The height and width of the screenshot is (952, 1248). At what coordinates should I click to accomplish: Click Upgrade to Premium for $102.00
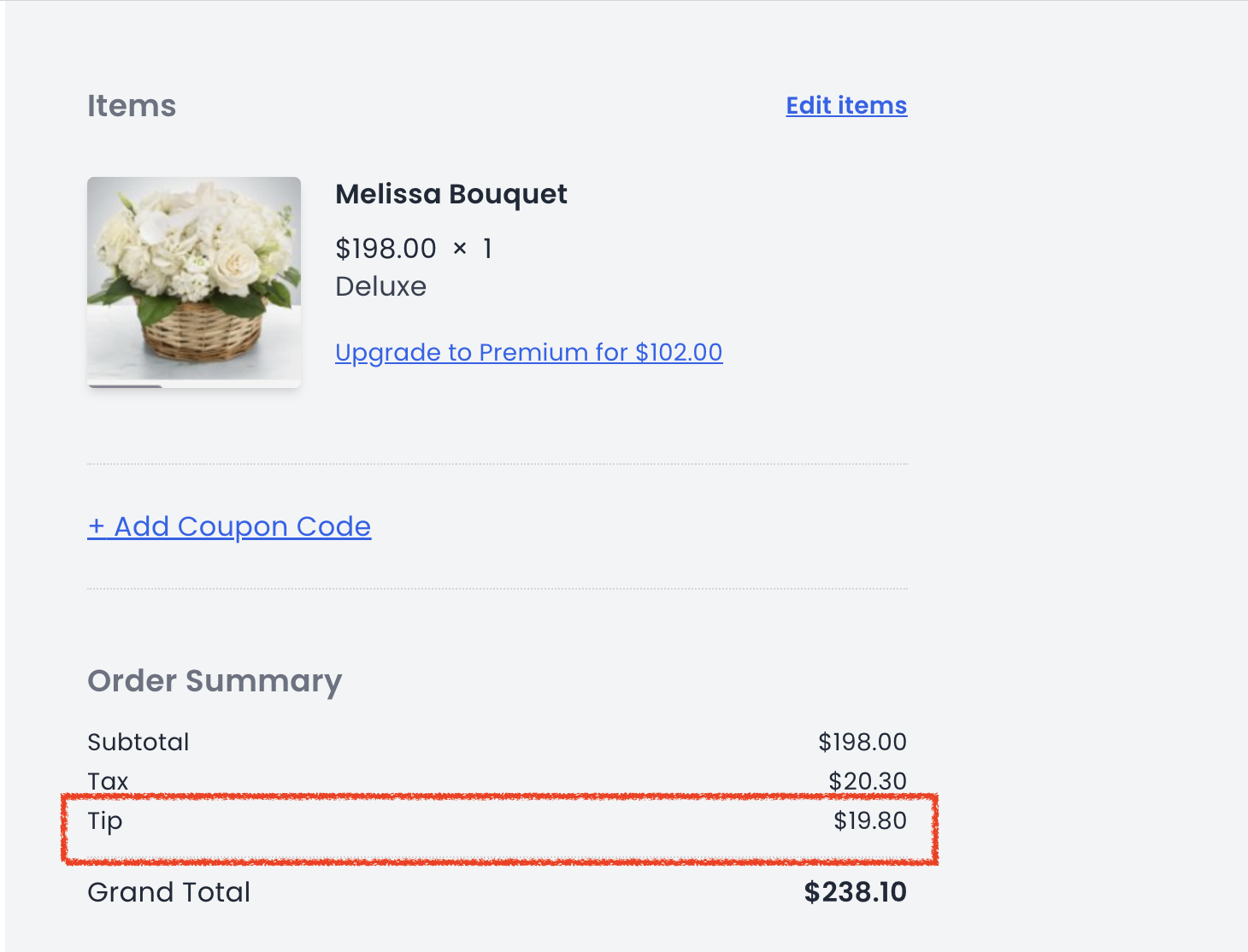tap(529, 352)
